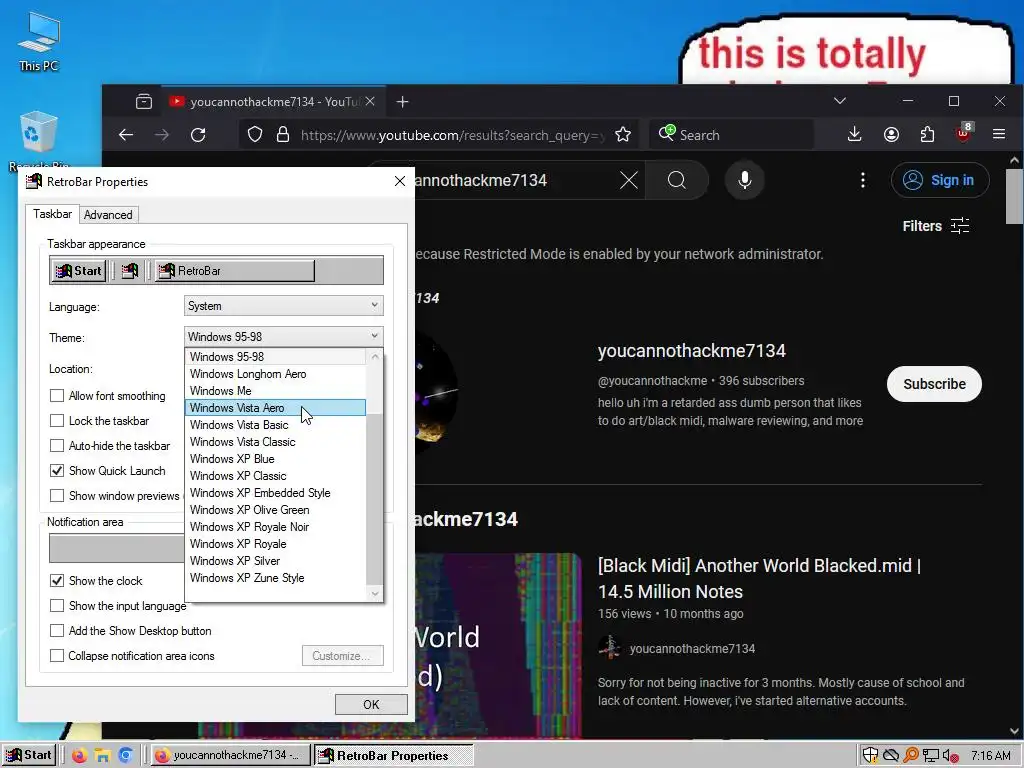Click OK in RetroBar Properties

371,704
